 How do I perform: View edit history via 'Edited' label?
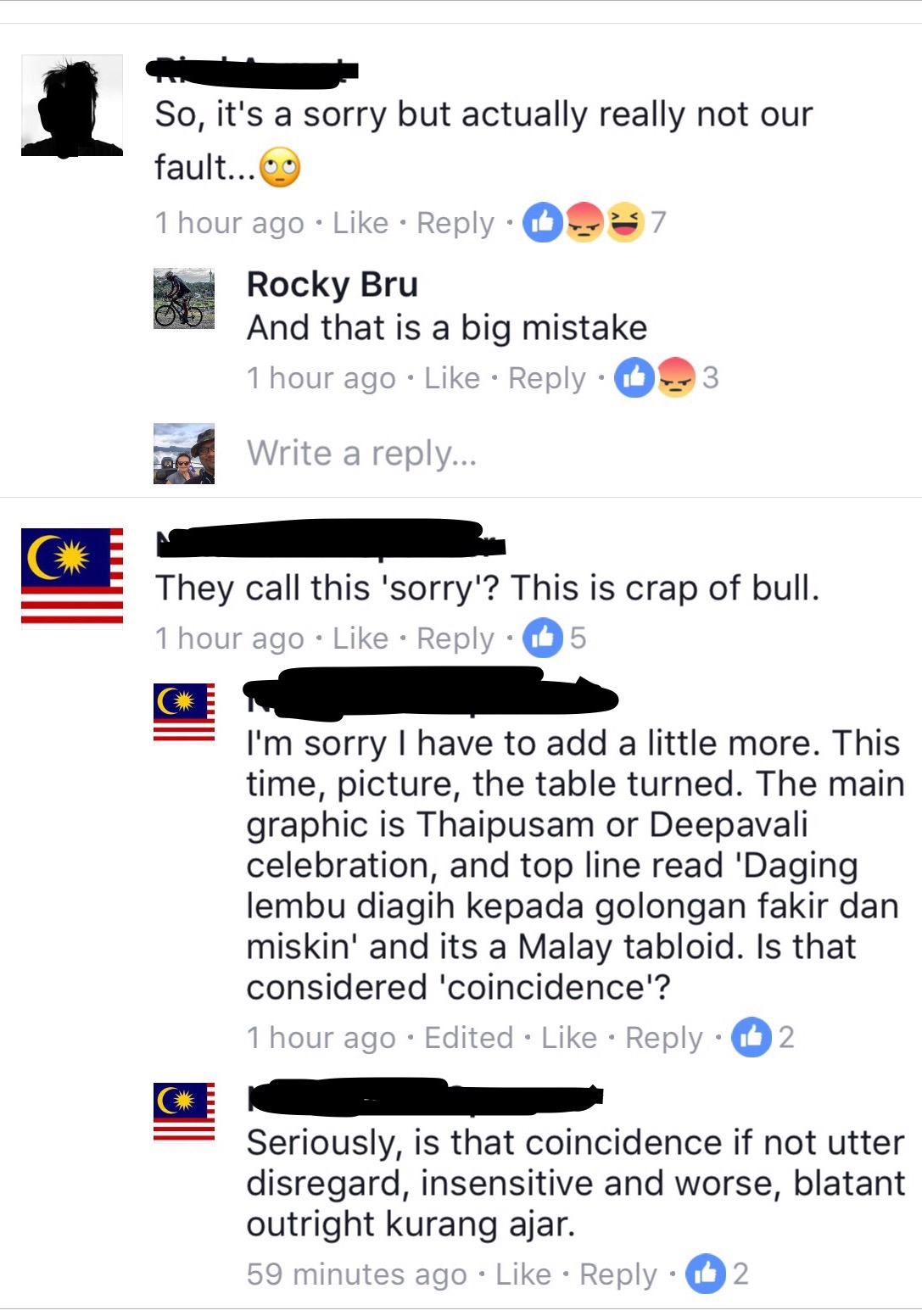469,1038
